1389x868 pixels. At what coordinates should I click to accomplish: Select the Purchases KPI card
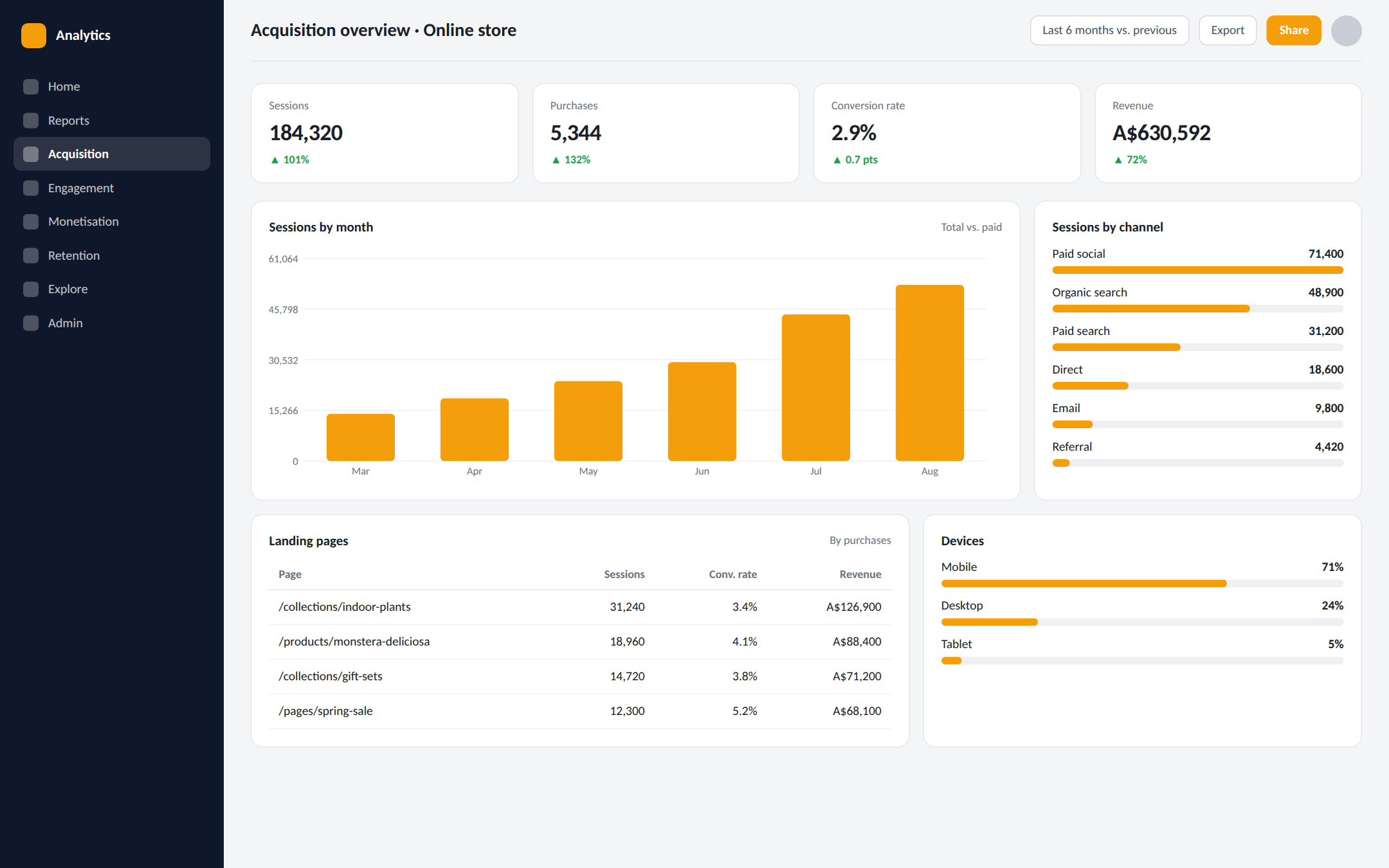point(666,133)
